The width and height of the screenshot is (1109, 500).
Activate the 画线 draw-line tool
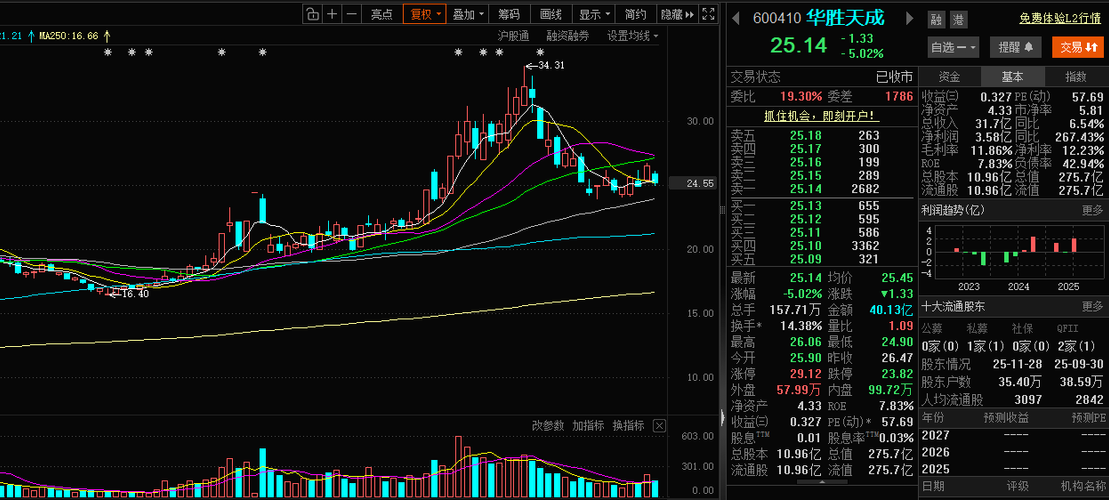(x=550, y=13)
